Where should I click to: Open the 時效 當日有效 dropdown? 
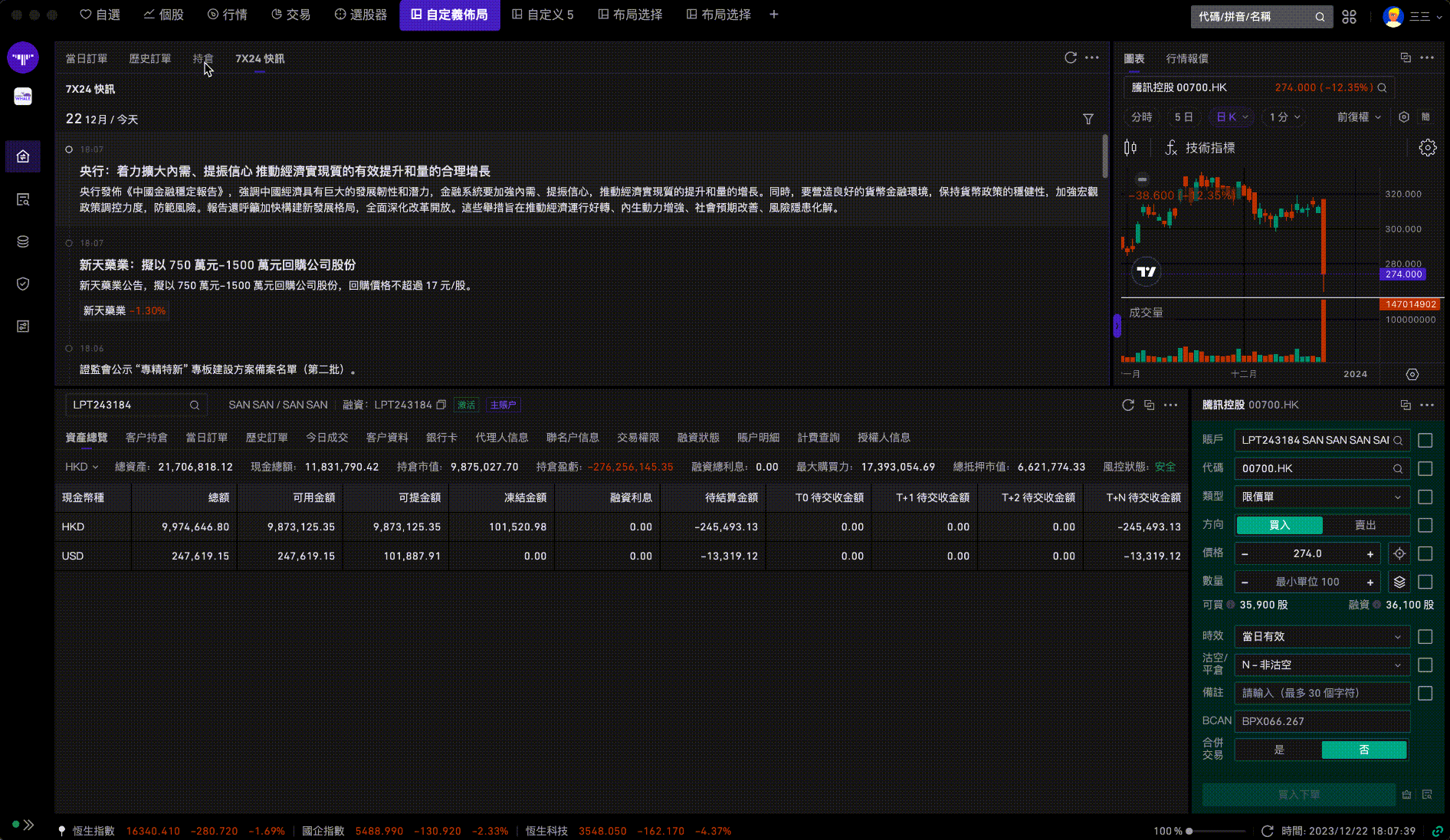1322,636
